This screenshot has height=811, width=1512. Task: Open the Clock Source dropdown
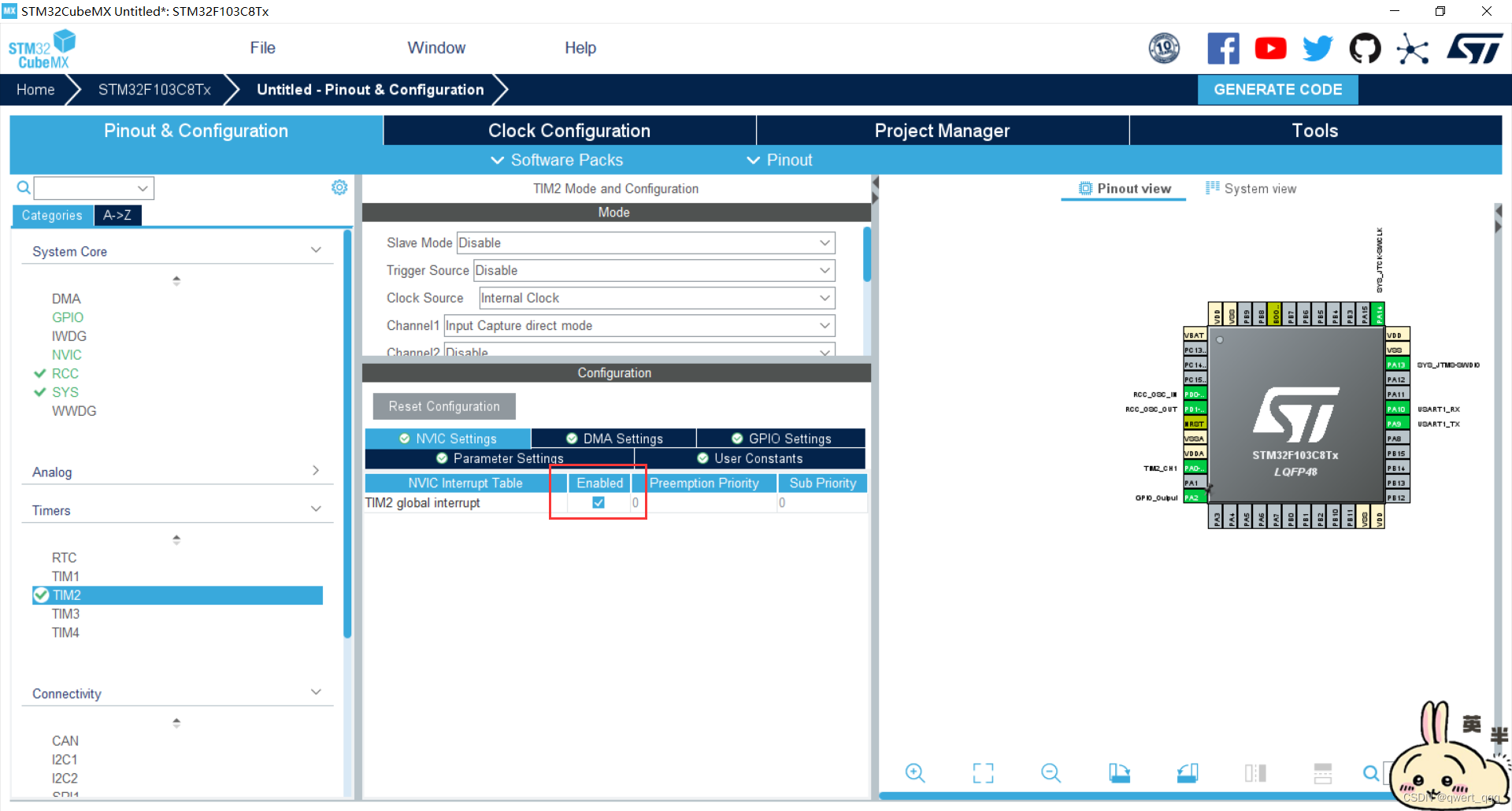coord(657,298)
